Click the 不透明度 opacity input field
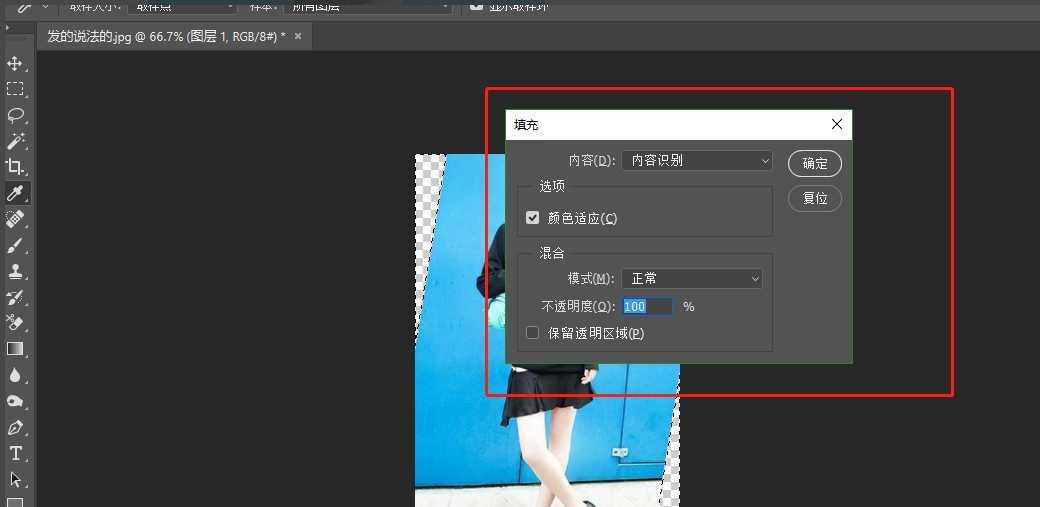The image size is (1040, 507). tap(647, 307)
